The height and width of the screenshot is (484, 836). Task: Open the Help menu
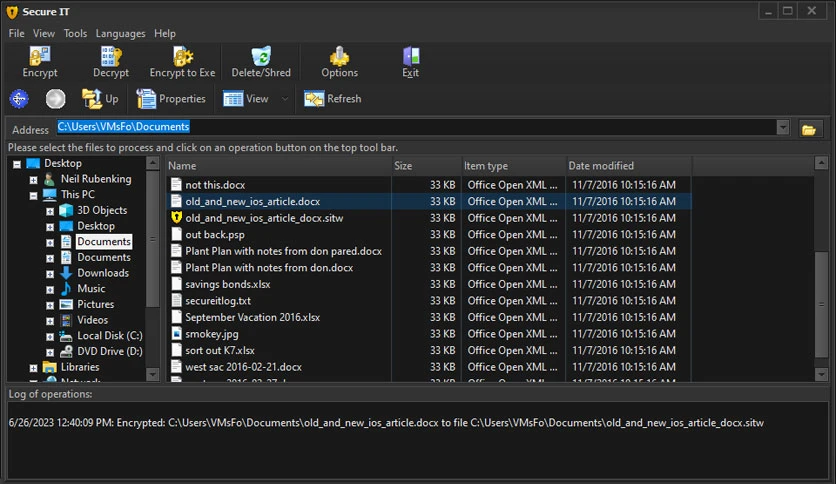[x=165, y=33]
